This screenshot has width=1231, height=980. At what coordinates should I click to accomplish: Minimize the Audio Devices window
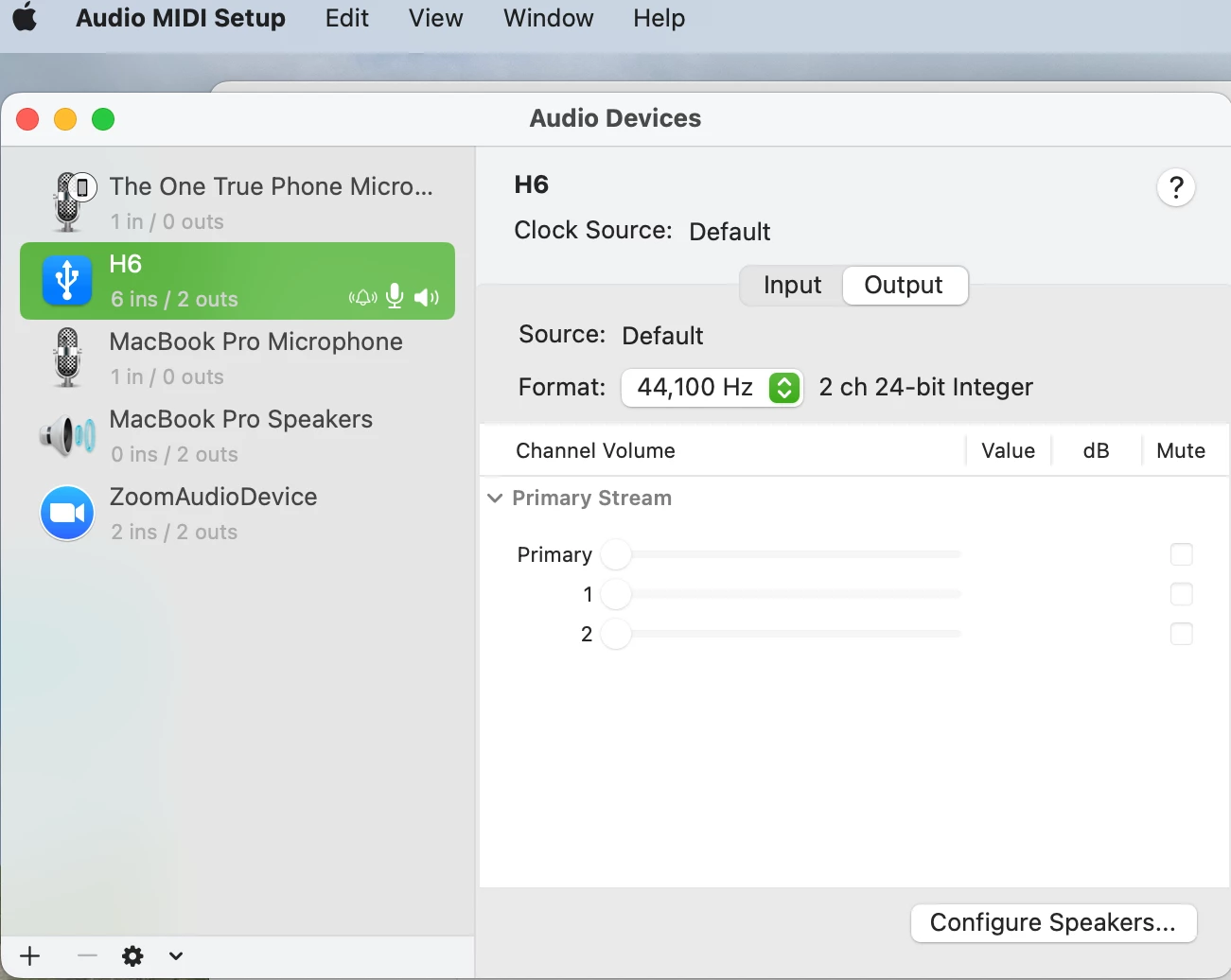click(x=65, y=119)
